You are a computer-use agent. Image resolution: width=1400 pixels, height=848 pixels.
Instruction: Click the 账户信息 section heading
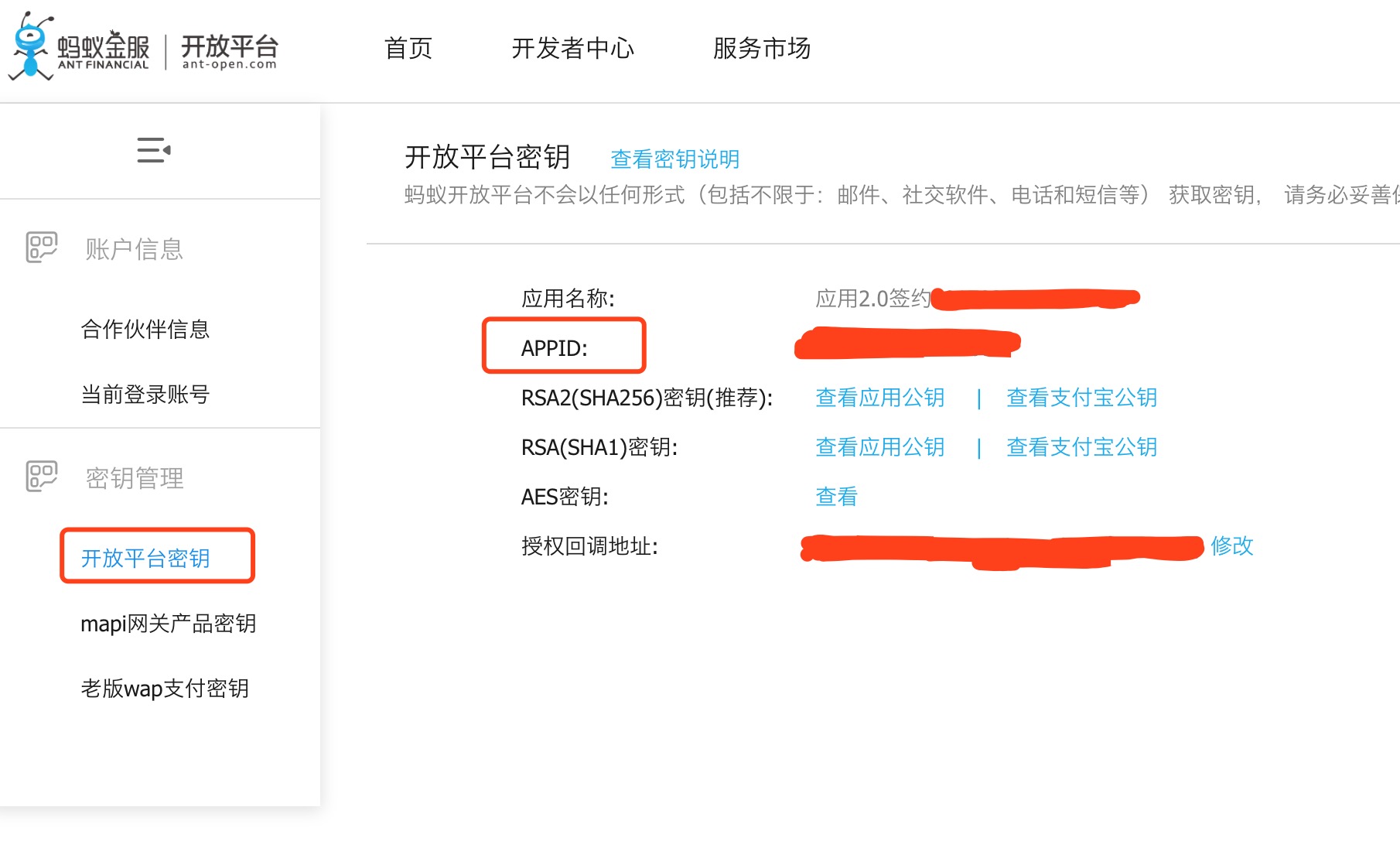click(135, 248)
